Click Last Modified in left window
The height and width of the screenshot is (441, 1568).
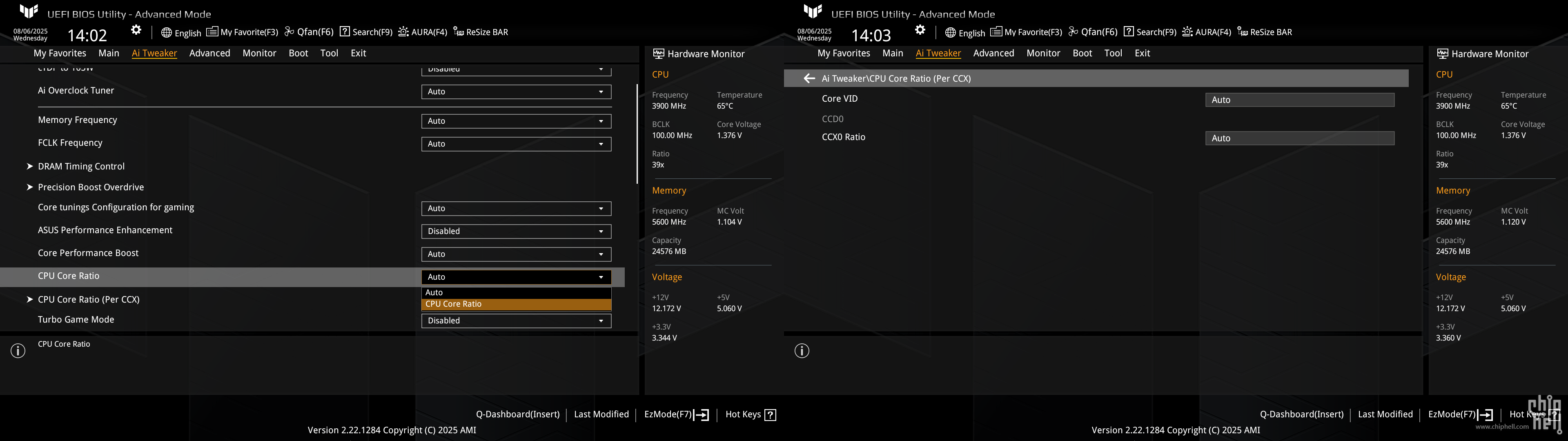point(601,414)
